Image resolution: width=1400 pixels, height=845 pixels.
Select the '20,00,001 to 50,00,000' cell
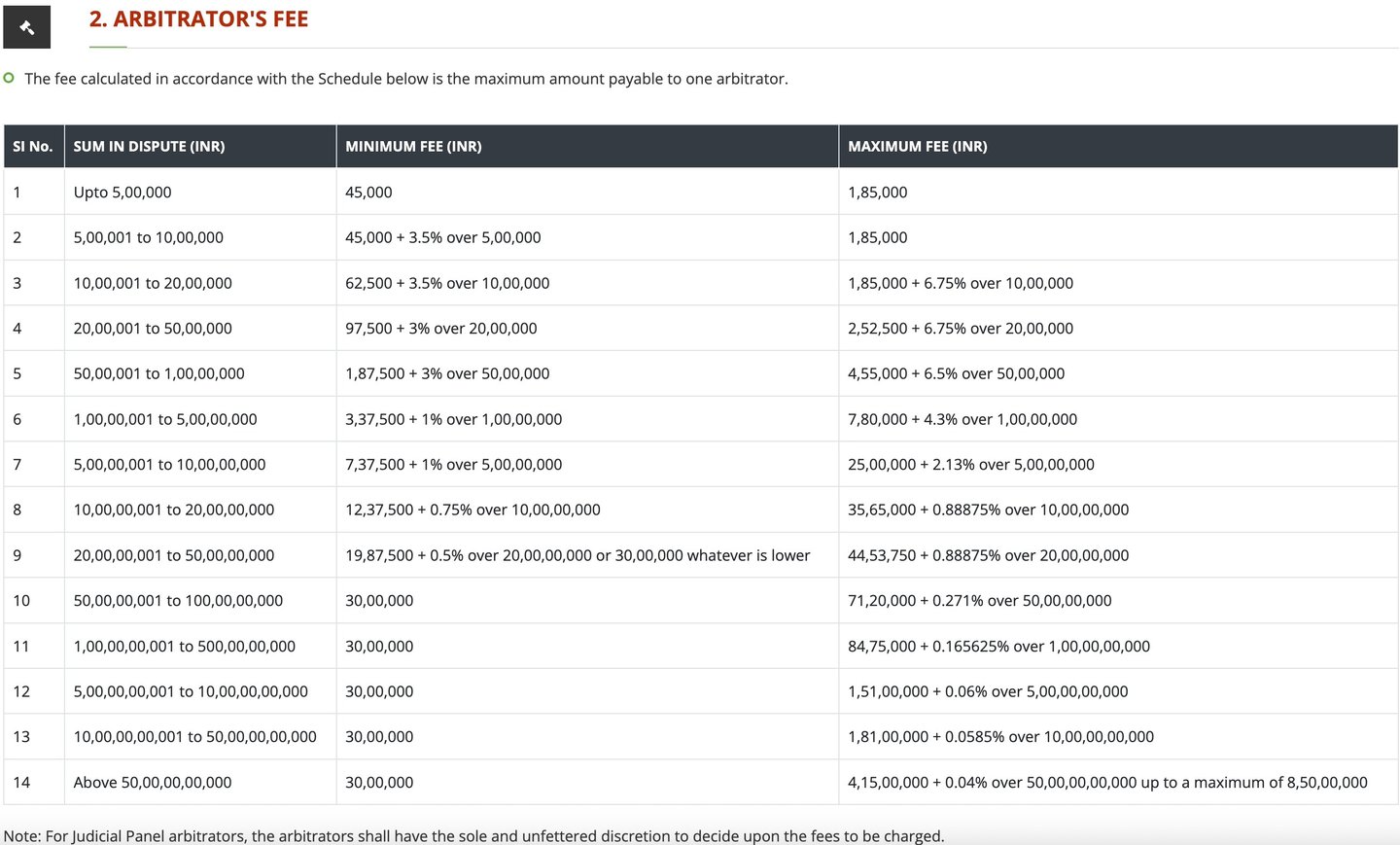[200, 328]
